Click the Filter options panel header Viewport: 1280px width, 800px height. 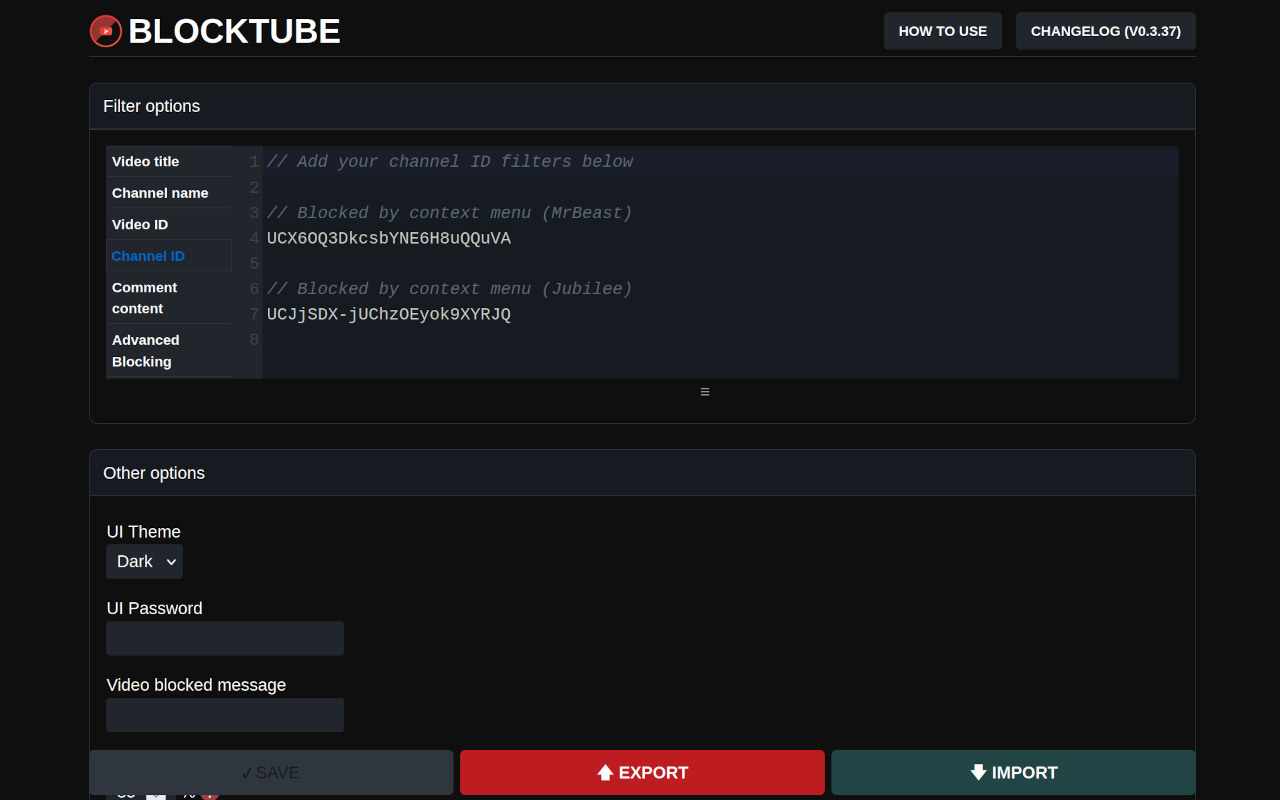(x=642, y=107)
